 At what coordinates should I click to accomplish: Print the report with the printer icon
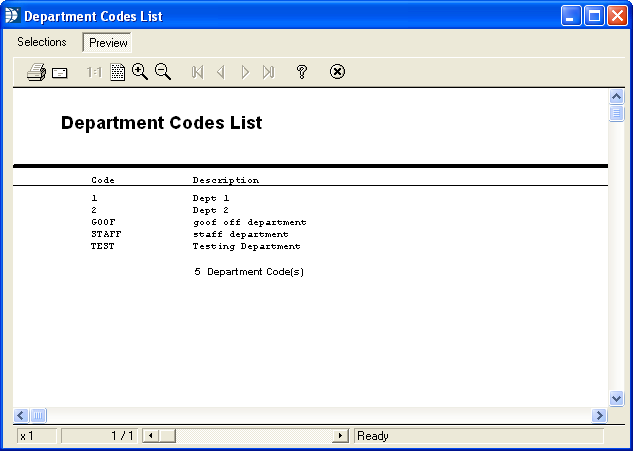pyautogui.click(x=36, y=72)
